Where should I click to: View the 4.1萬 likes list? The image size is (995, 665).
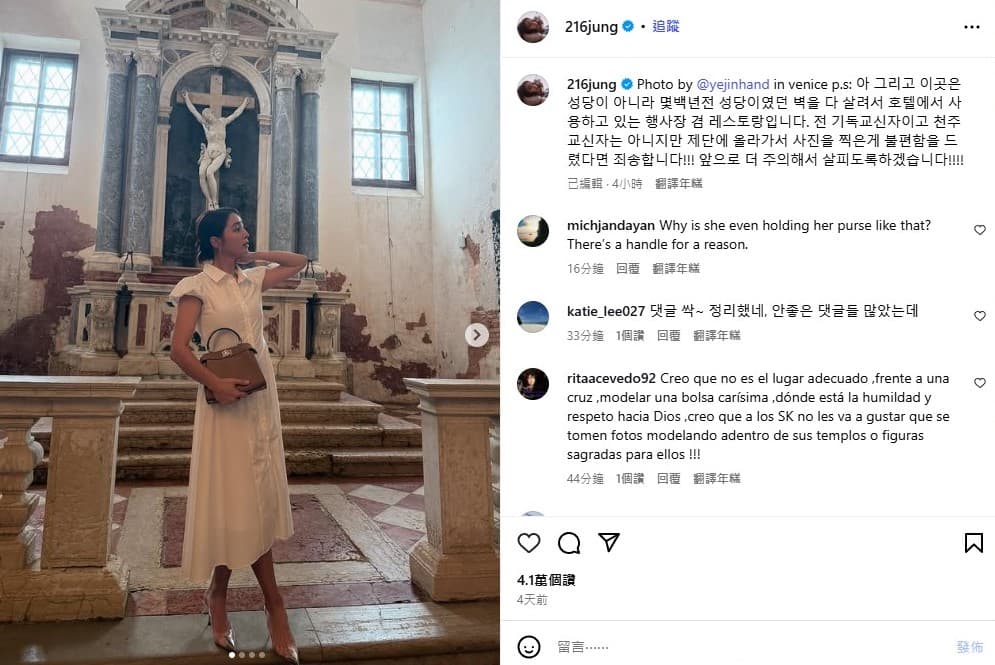(546, 580)
